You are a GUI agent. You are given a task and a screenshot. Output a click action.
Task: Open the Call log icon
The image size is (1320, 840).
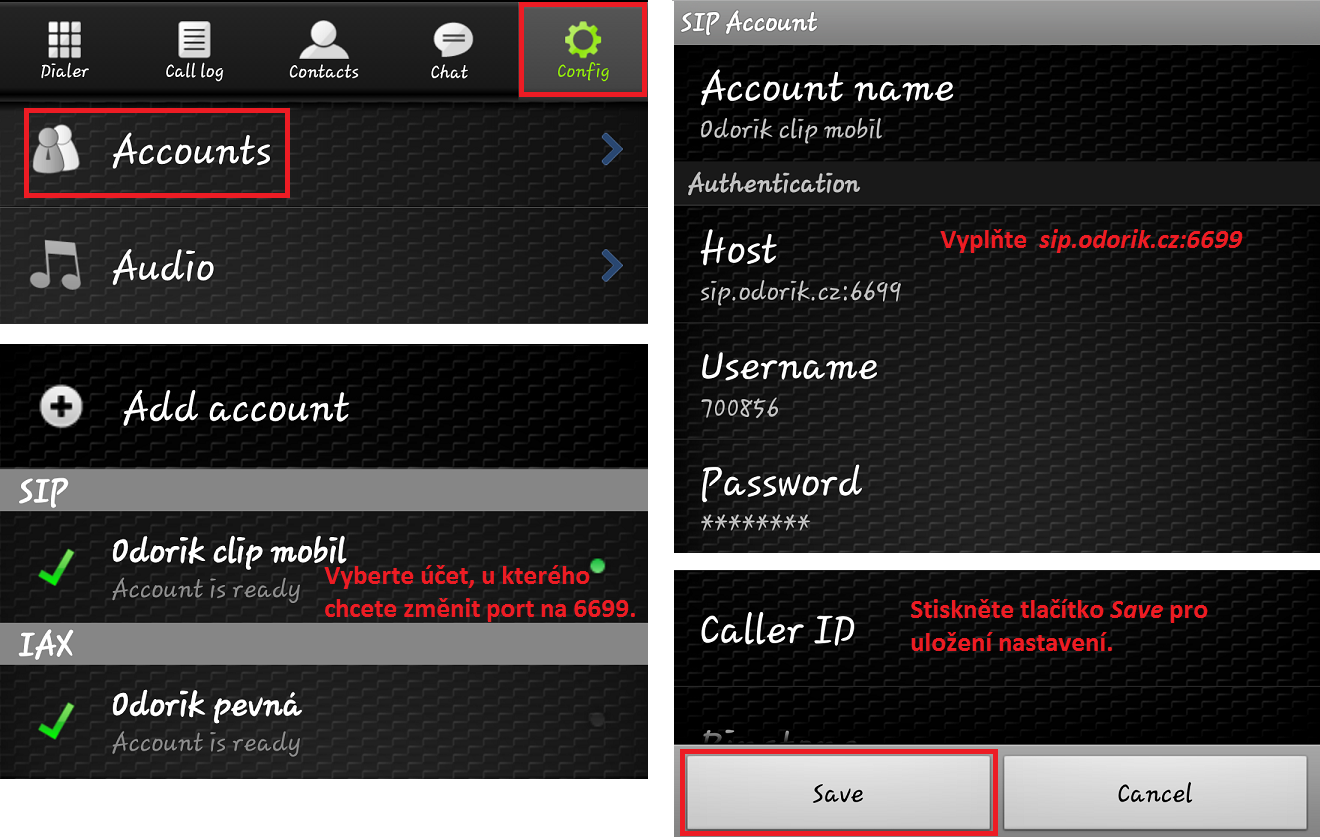pos(194,40)
